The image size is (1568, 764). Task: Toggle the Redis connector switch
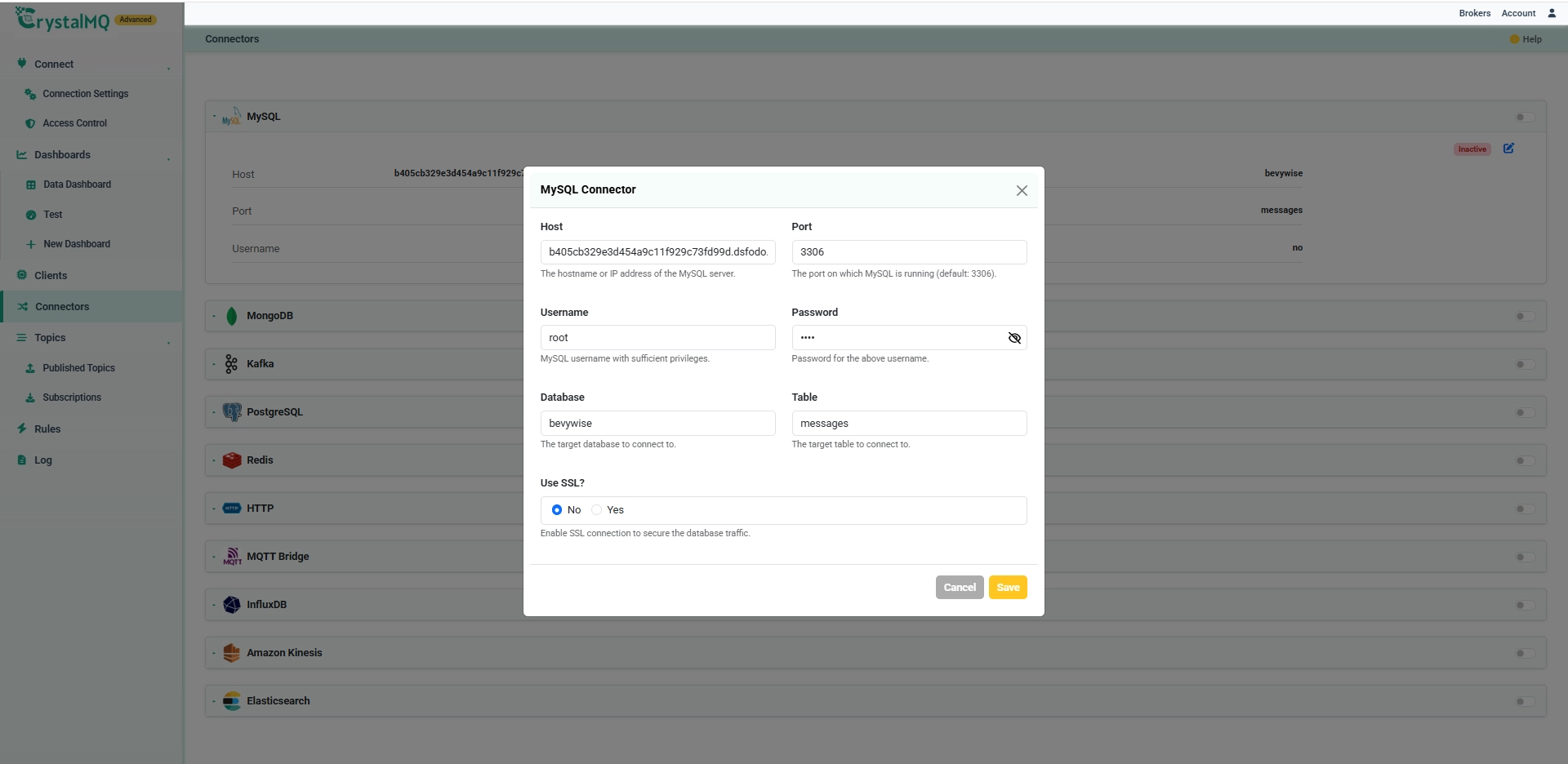tap(1525, 460)
